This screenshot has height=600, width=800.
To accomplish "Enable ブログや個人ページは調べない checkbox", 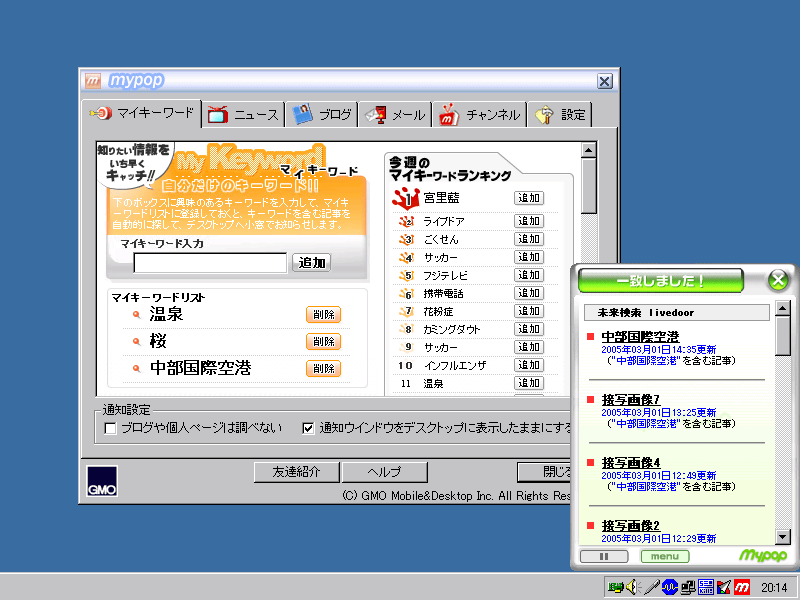I will (110, 428).
